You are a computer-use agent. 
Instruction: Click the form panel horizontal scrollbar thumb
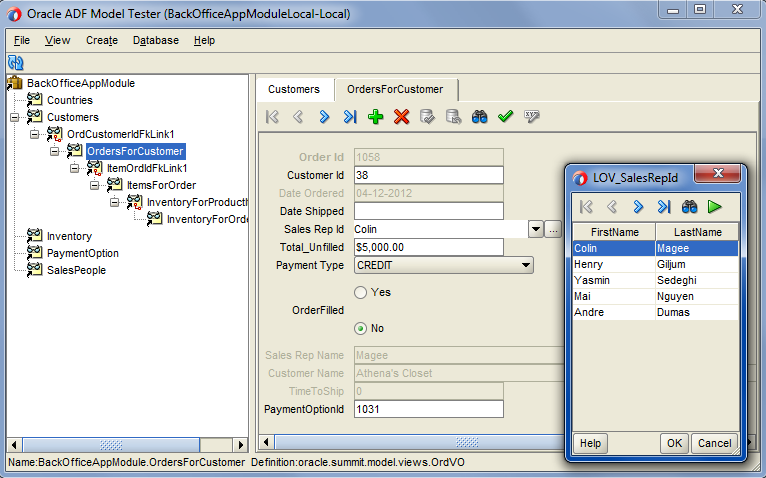420,442
